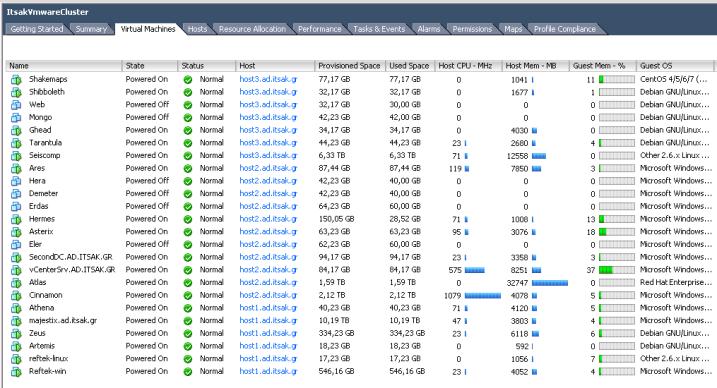Click the green status check icon for Zeus
The height and width of the screenshot is (388, 717).
(187, 334)
